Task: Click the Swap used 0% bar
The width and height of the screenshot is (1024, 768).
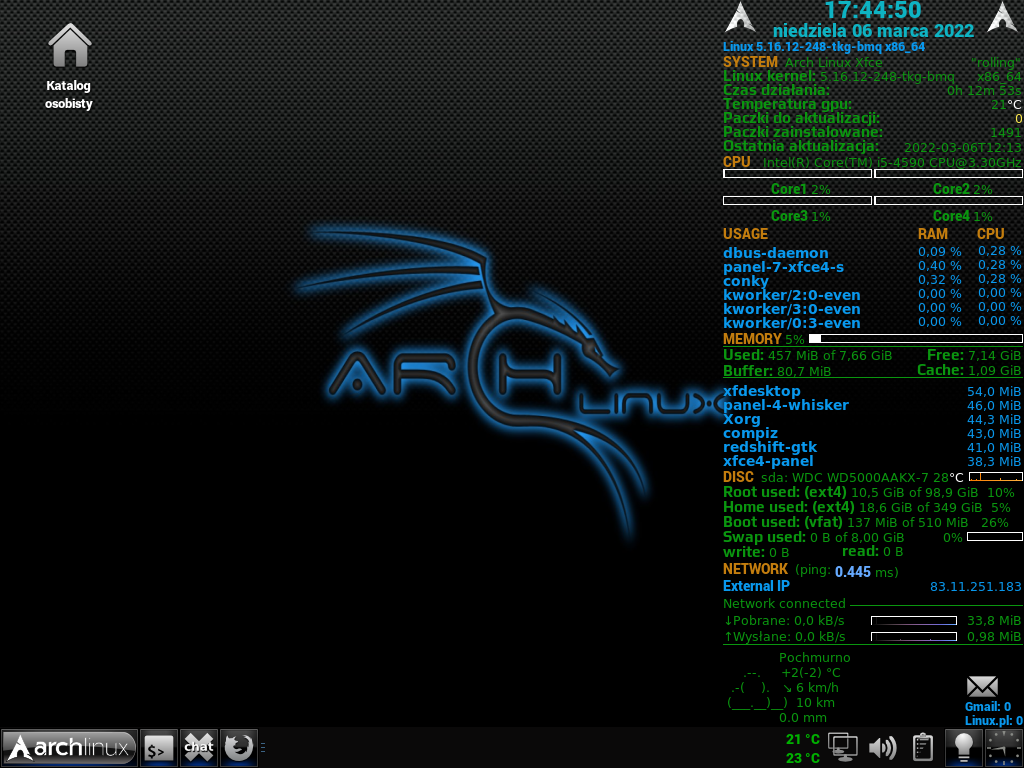Action: (995, 537)
